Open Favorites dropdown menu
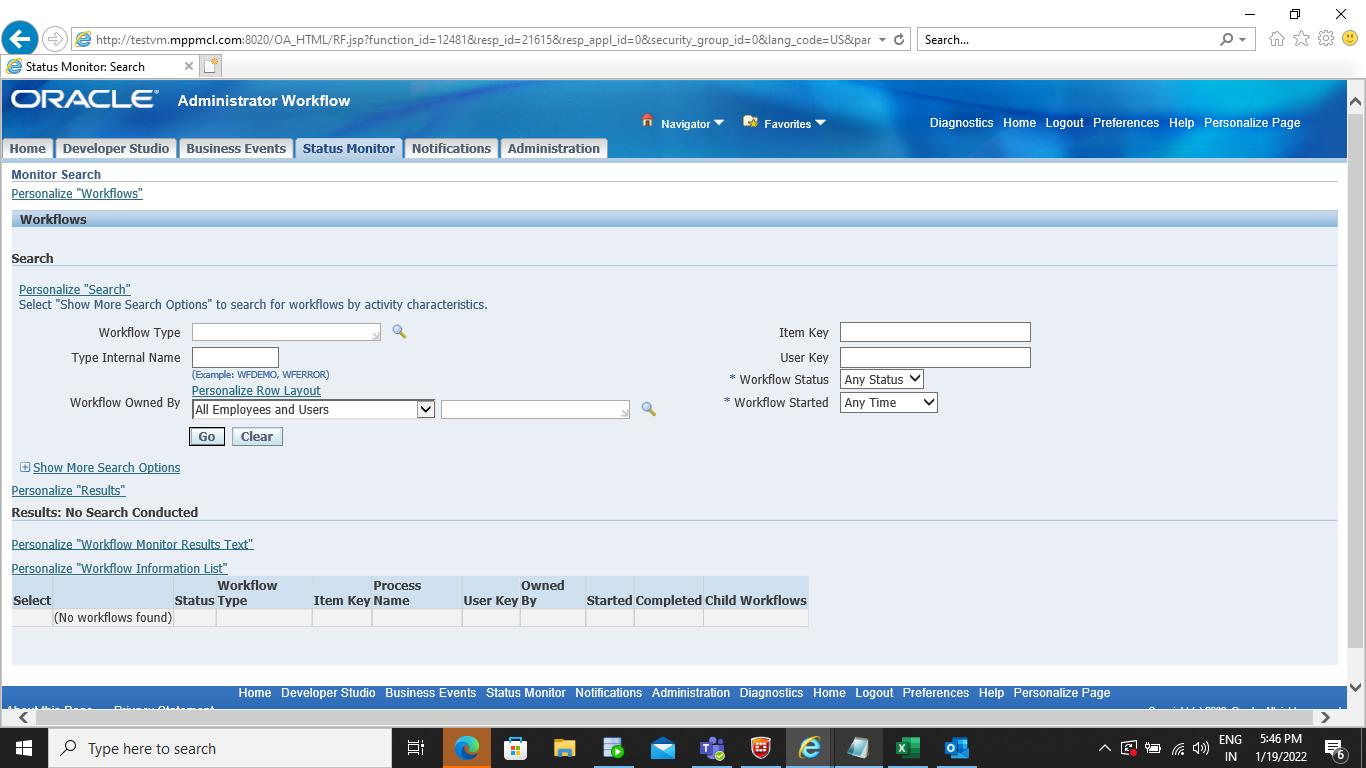 (x=794, y=124)
